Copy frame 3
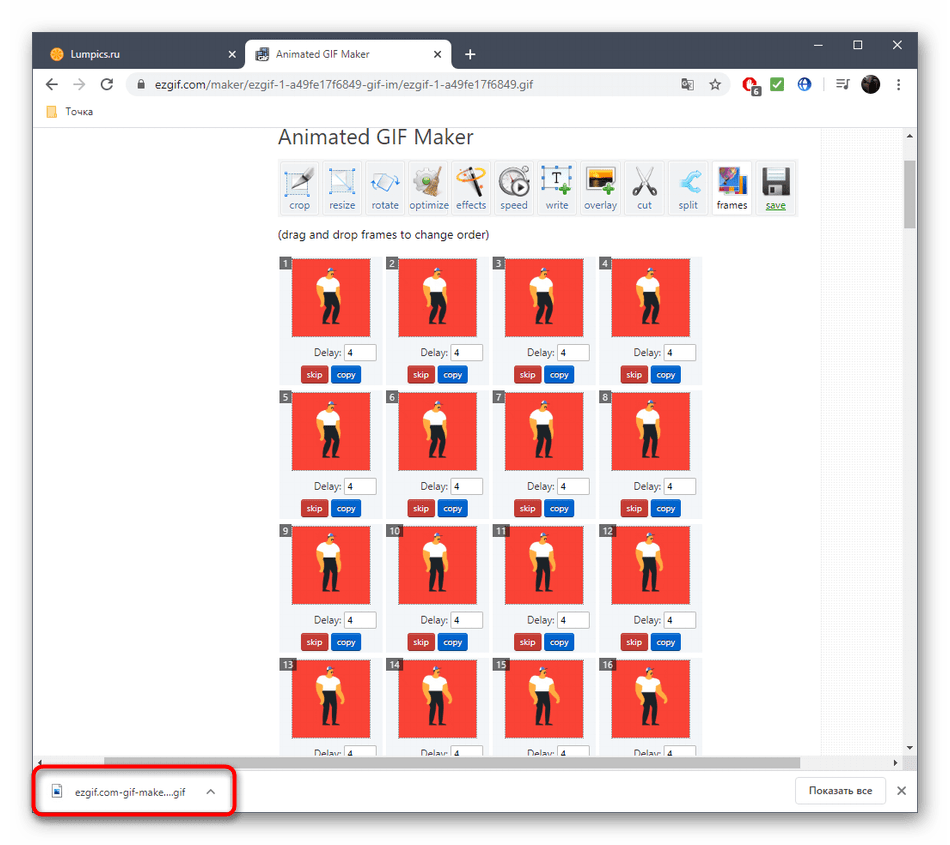Screen dimensions: 950x845 pyautogui.click(x=559, y=375)
